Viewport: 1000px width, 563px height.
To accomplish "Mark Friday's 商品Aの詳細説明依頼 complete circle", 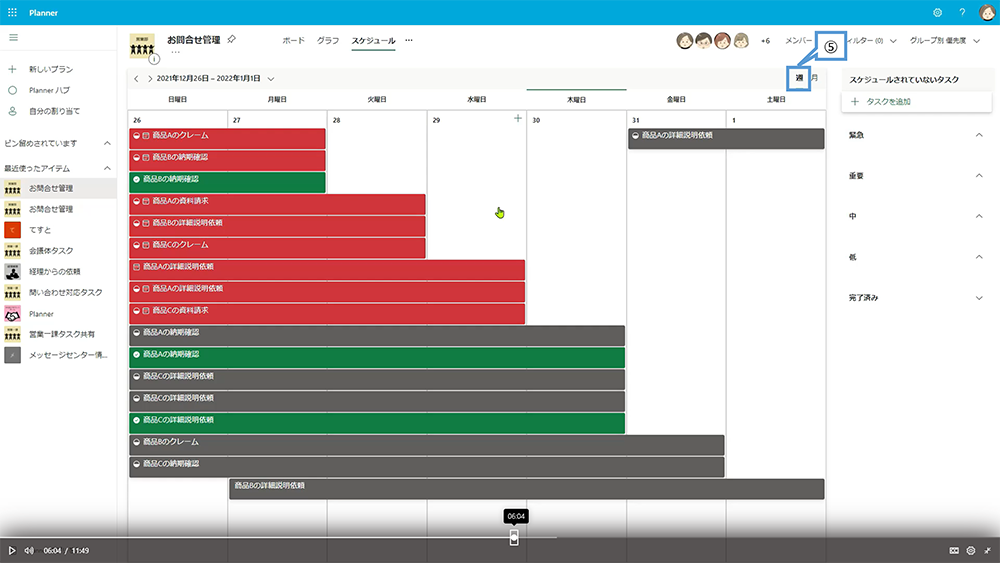I will click(x=635, y=136).
